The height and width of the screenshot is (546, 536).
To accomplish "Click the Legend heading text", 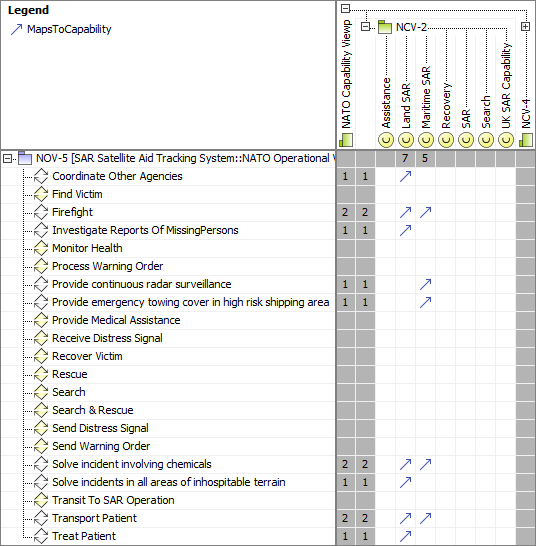I will [28, 10].
